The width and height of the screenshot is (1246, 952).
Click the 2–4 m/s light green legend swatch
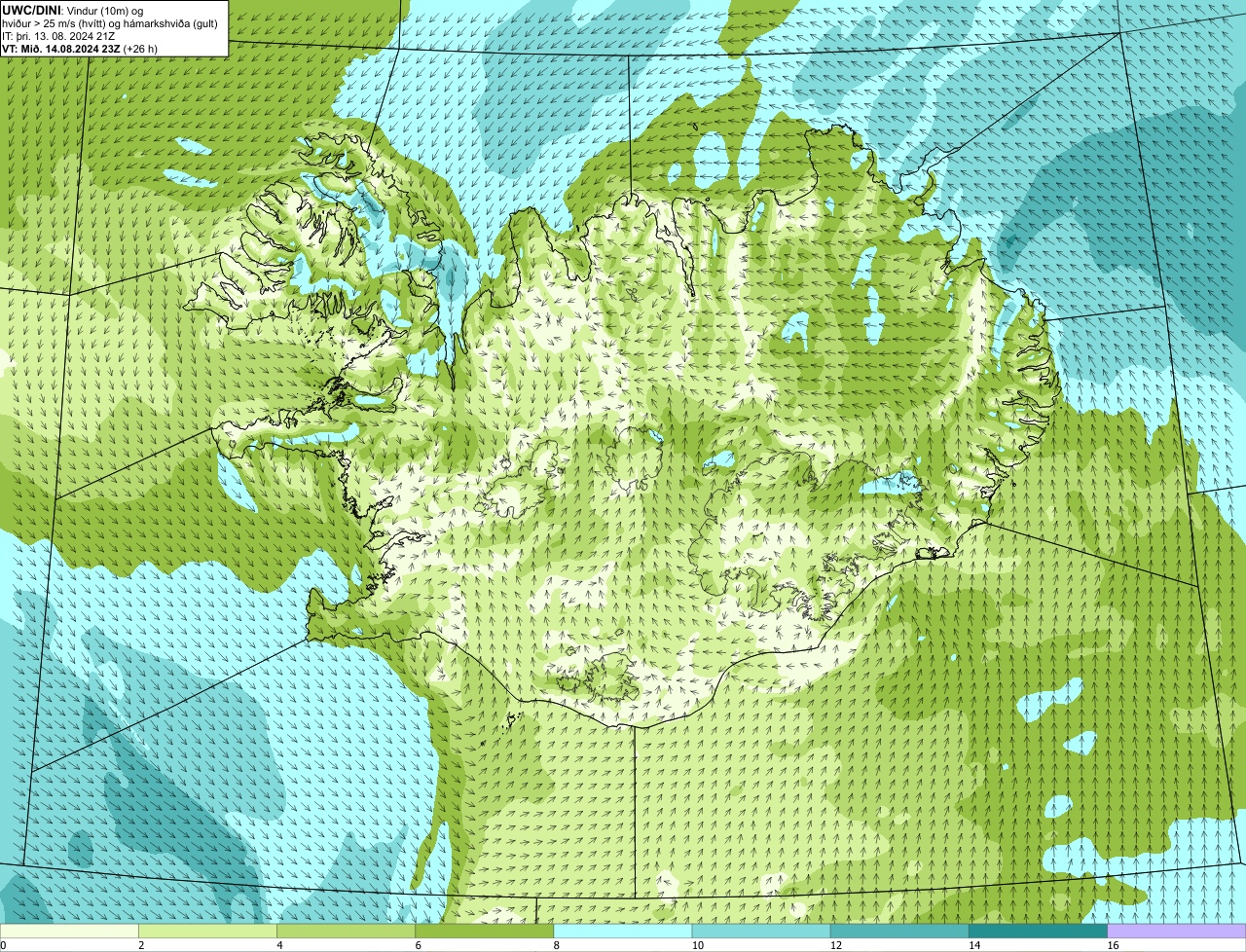click(x=207, y=932)
